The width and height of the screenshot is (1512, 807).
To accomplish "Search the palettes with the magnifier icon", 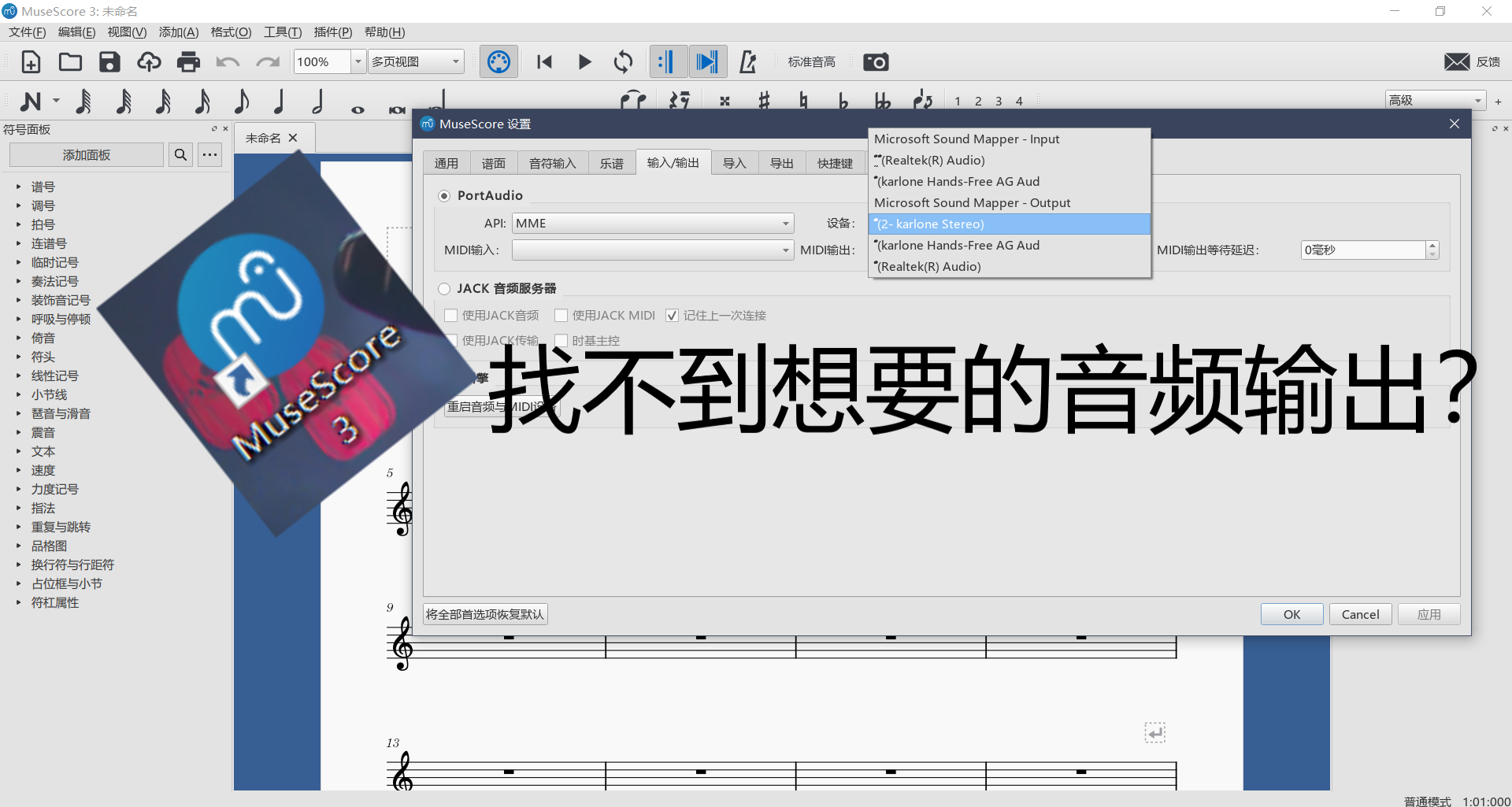I will (x=180, y=155).
